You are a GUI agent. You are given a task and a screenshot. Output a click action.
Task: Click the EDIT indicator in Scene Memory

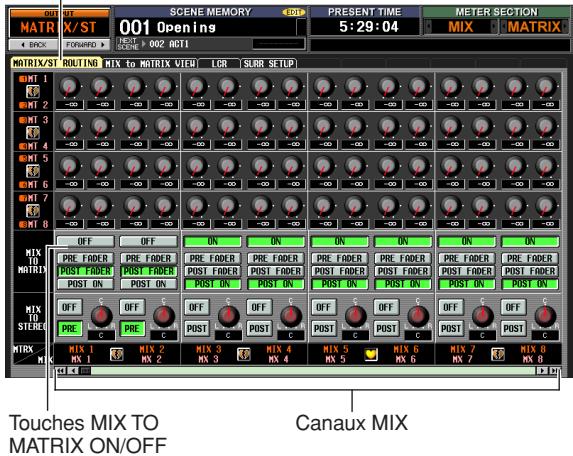(x=293, y=12)
